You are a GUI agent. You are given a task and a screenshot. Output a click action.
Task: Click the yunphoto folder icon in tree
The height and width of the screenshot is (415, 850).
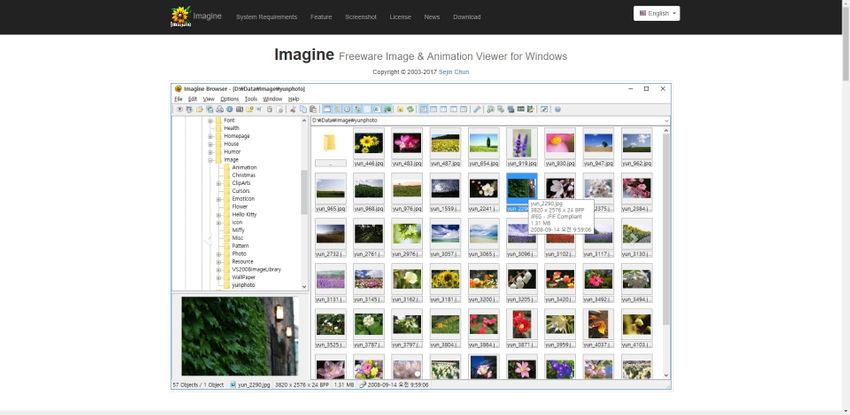click(x=226, y=285)
